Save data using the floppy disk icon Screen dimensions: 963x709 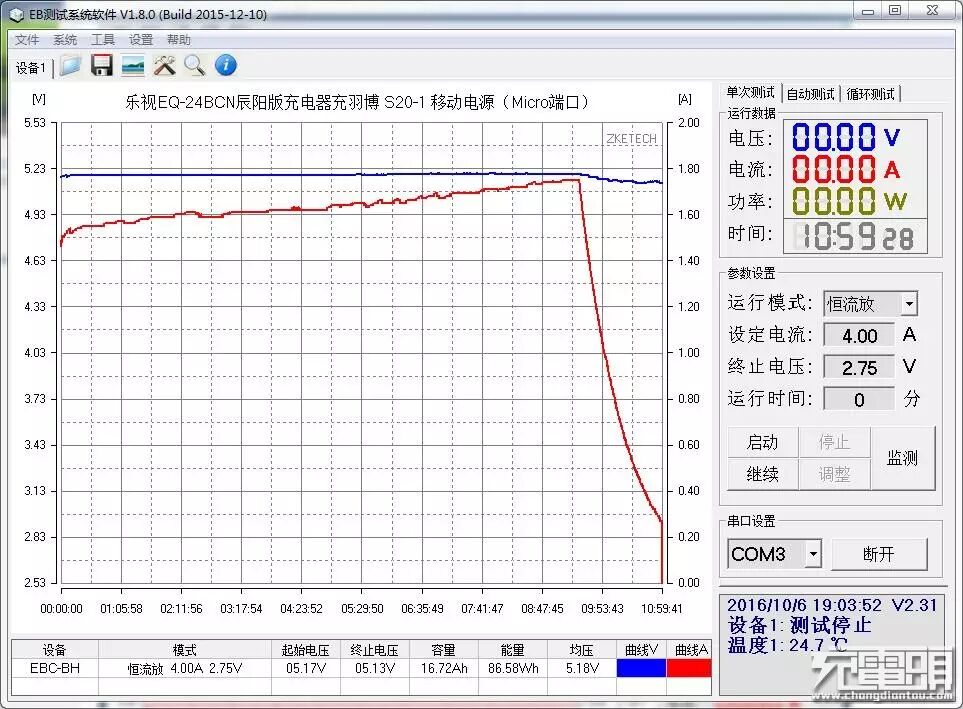coord(101,65)
